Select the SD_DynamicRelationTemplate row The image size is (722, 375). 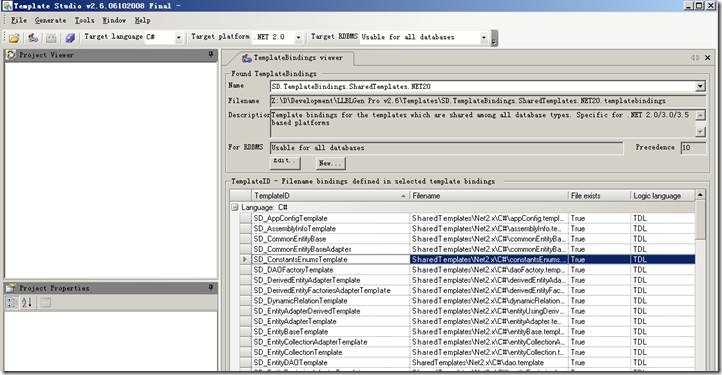click(x=467, y=301)
